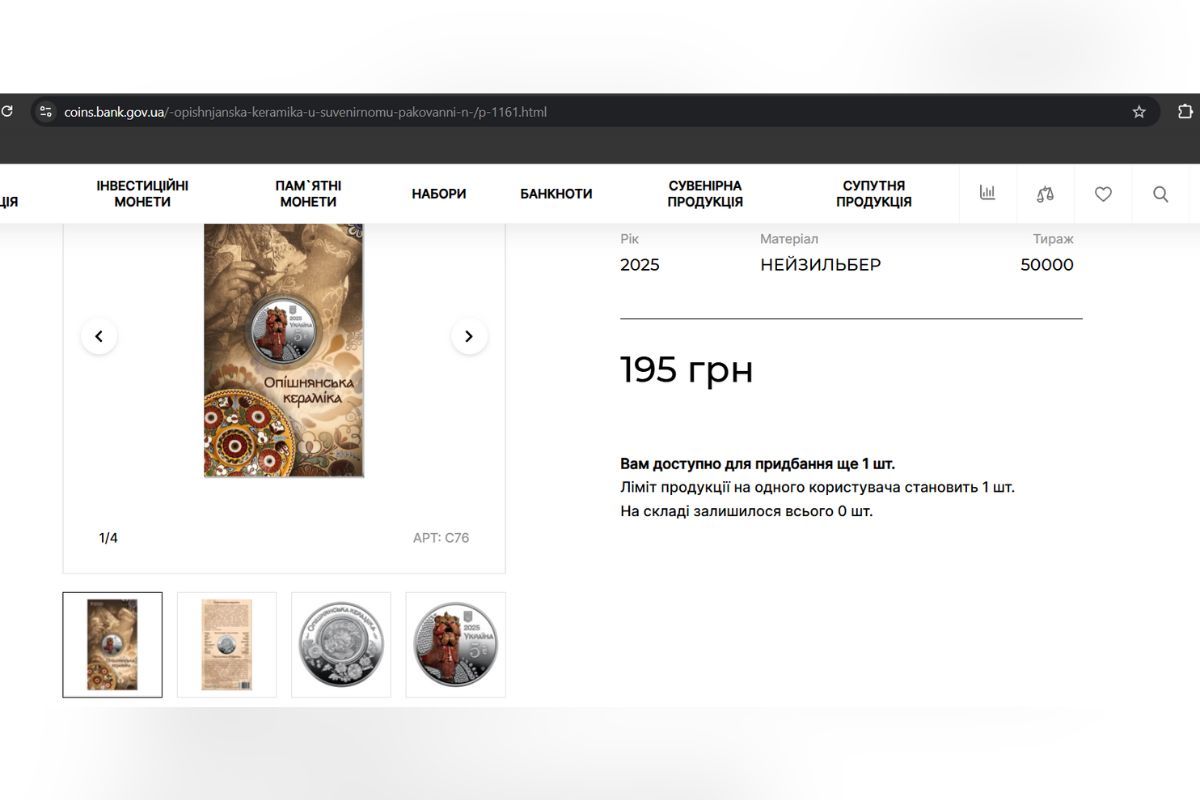Select СУВЕНІРНА ПРОДУКЦІЯ in the navigation
1200x800 pixels.
point(705,194)
